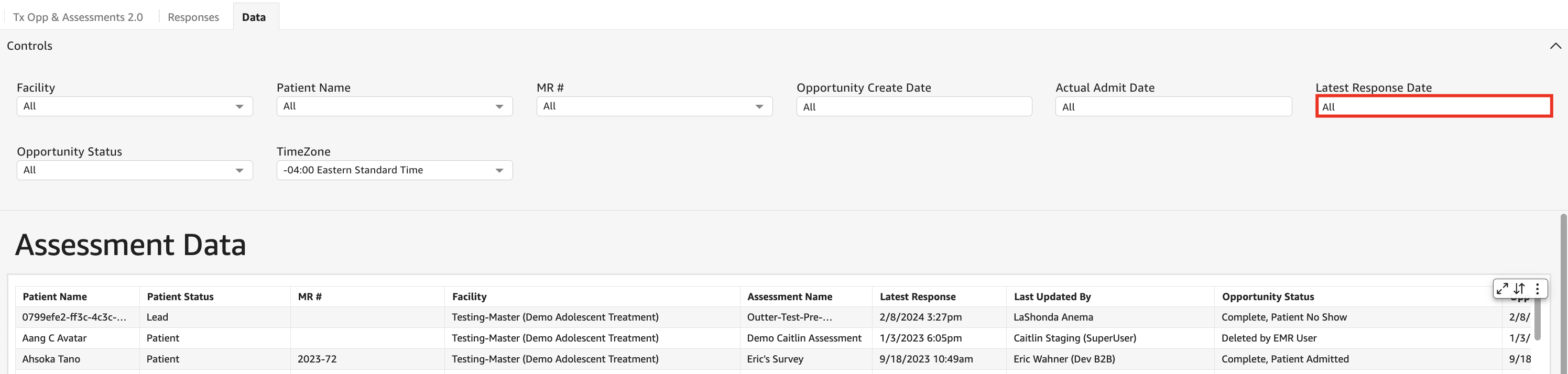1568x374 pixels.
Task: Switch to the Responses tab
Action: 193,17
